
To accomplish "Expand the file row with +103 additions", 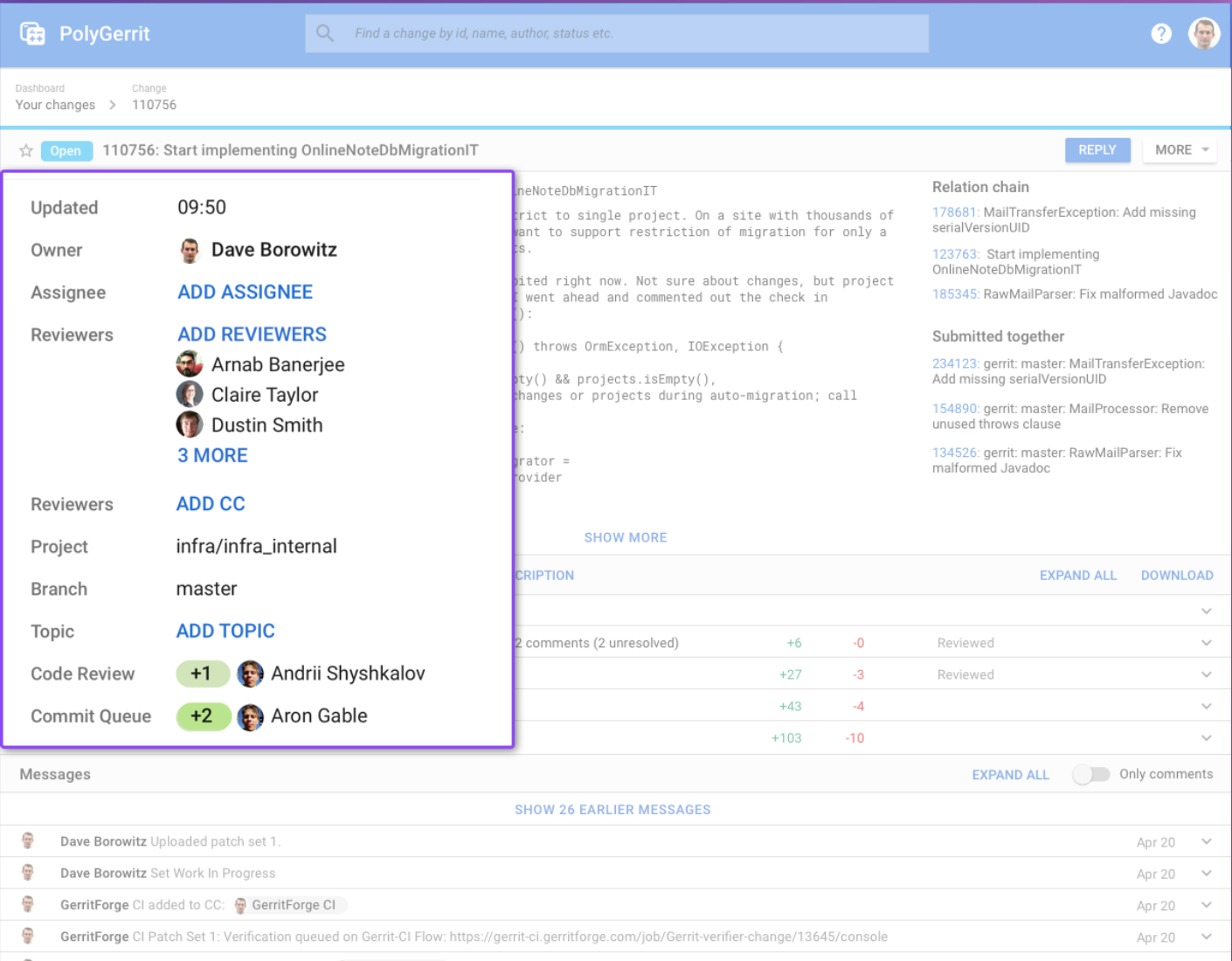I will click(x=1206, y=738).
